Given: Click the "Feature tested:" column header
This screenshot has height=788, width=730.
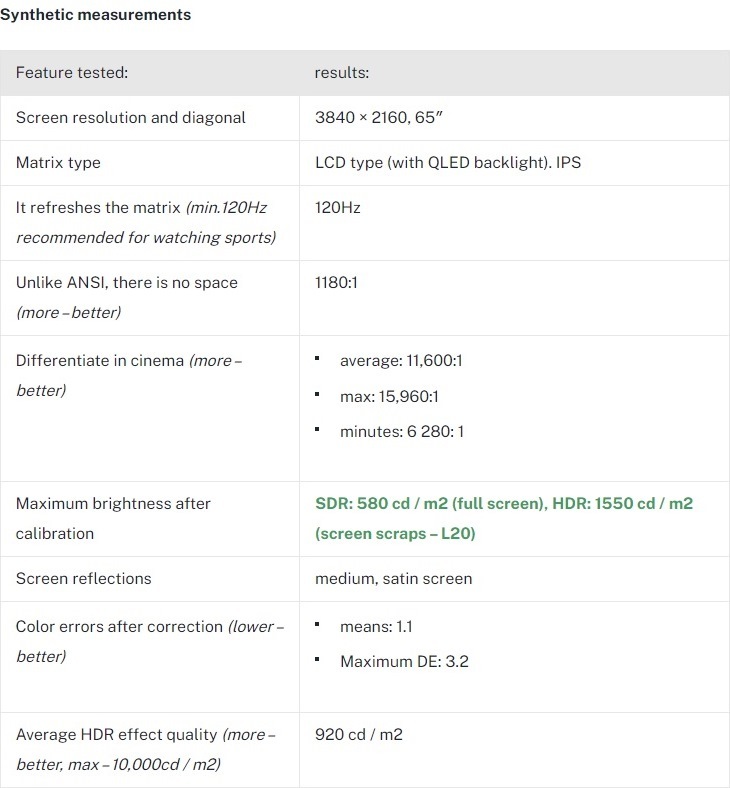Looking at the screenshot, I should point(72,73).
